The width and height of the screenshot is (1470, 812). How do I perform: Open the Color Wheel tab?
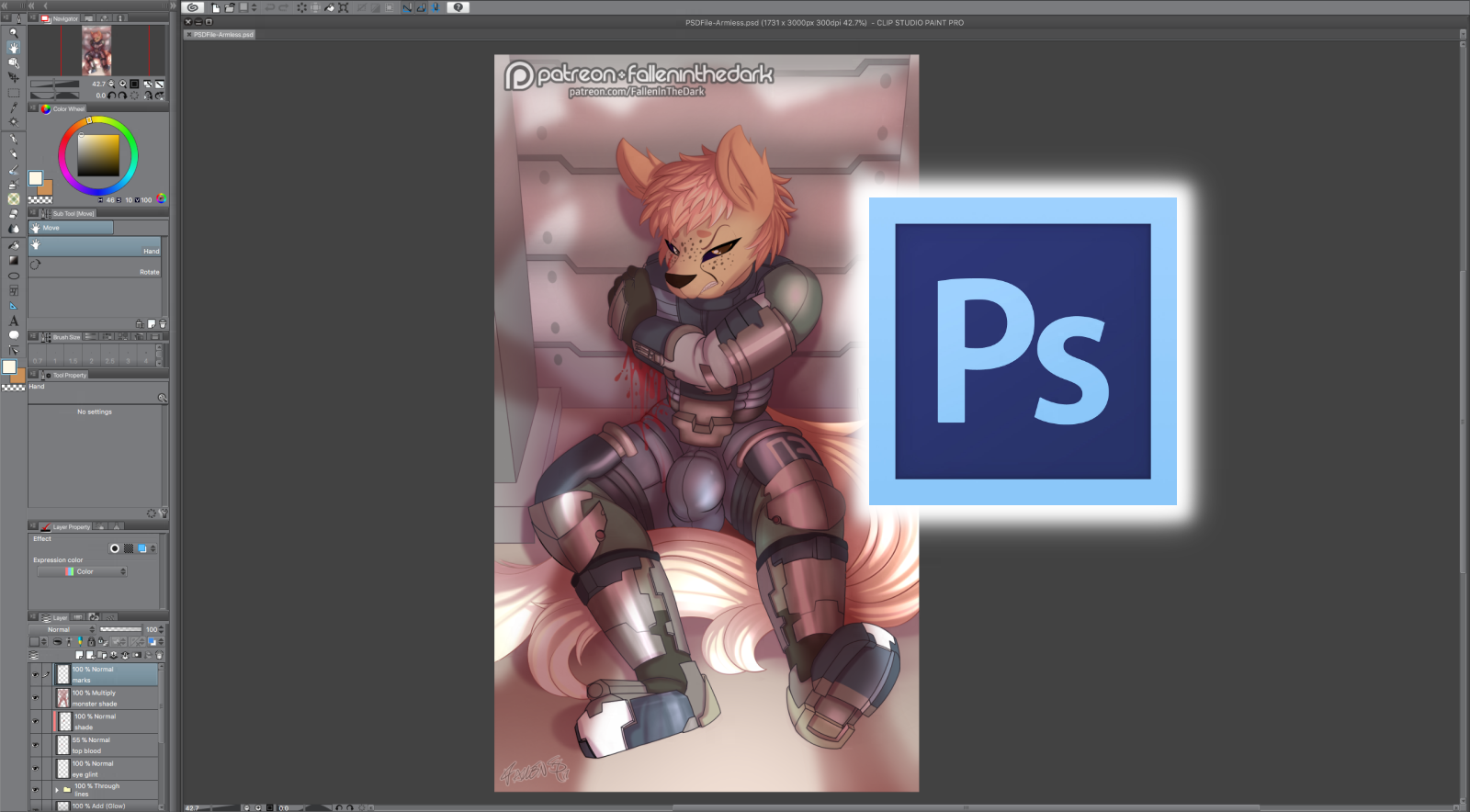click(x=63, y=108)
